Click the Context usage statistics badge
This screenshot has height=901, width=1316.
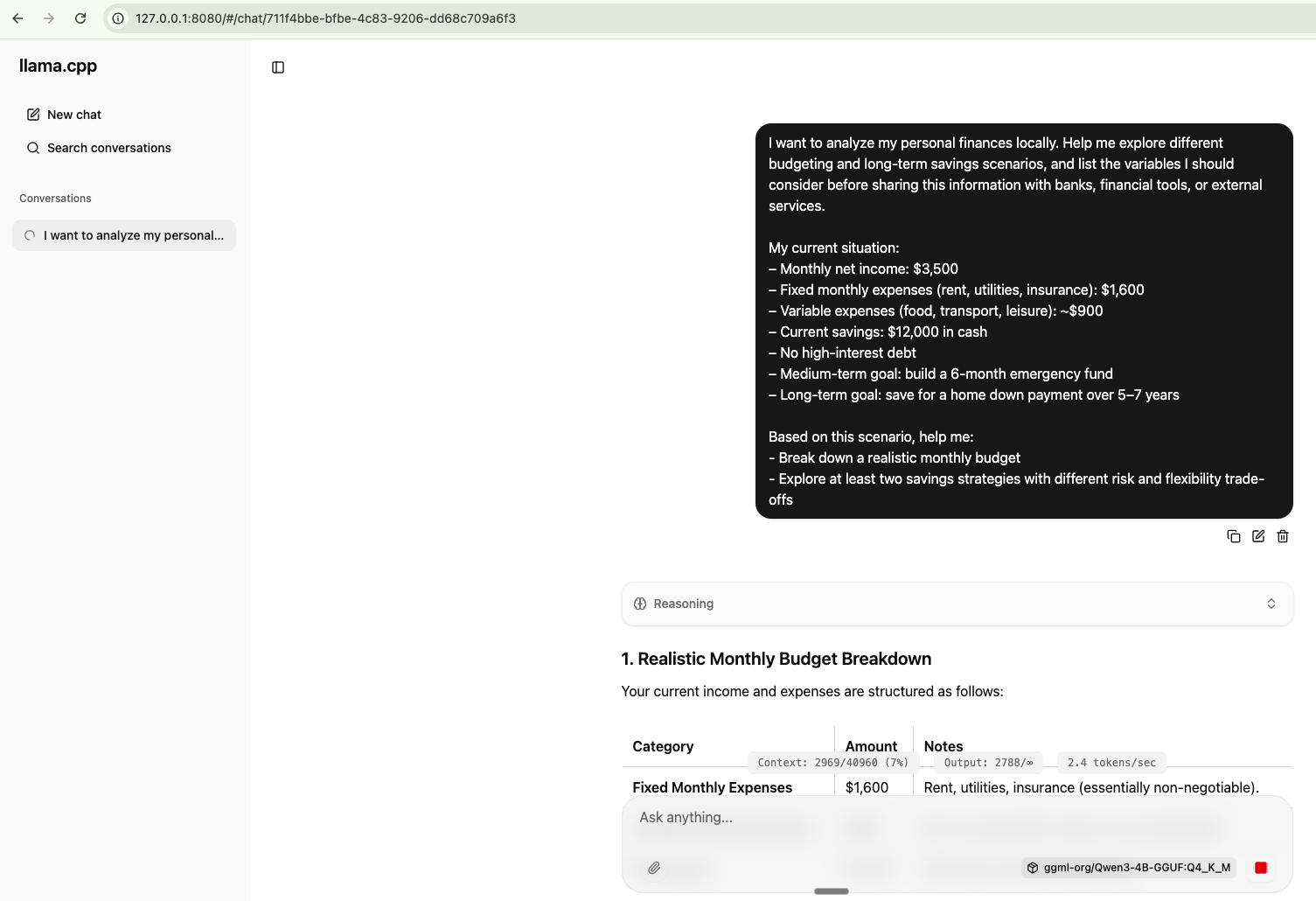832,763
